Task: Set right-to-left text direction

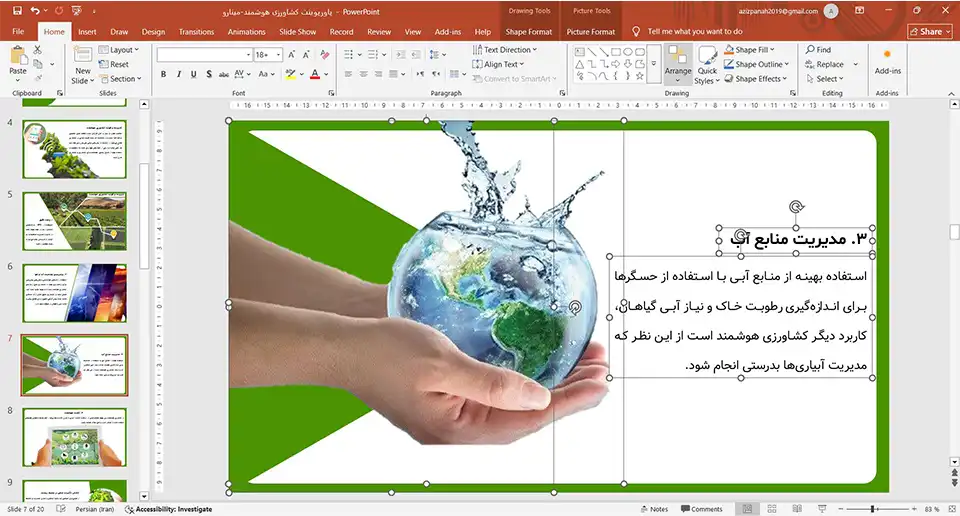Action: click(x=435, y=74)
